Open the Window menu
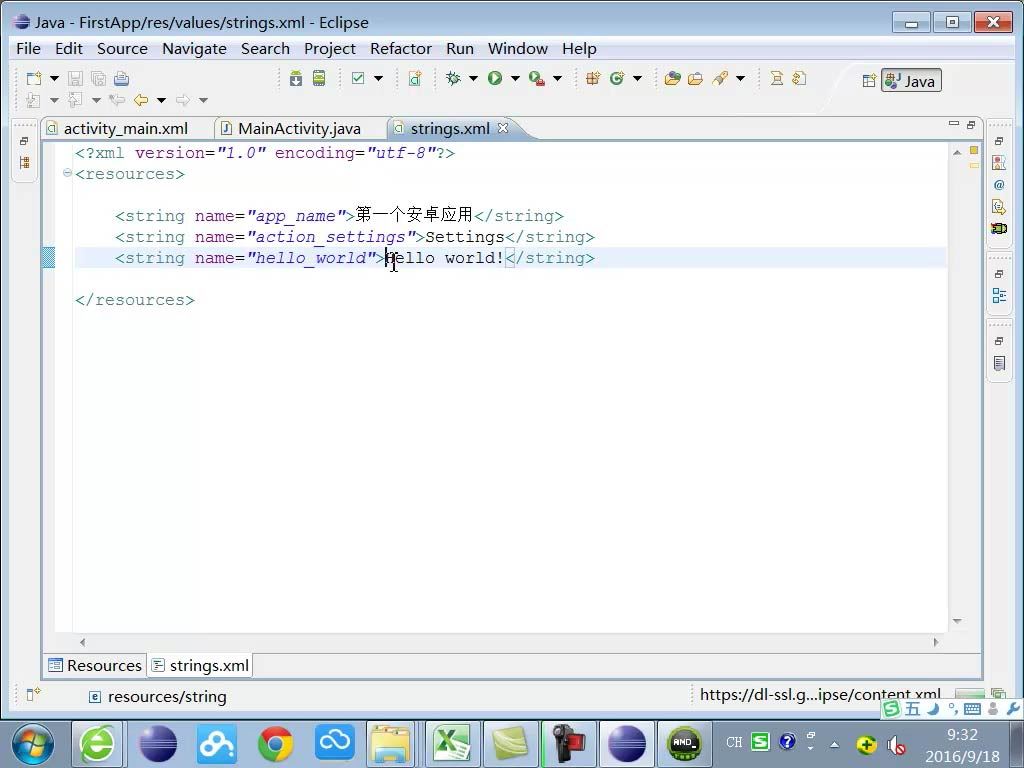The width and height of the screenshot is (1024, 768). tap(518, 48)
